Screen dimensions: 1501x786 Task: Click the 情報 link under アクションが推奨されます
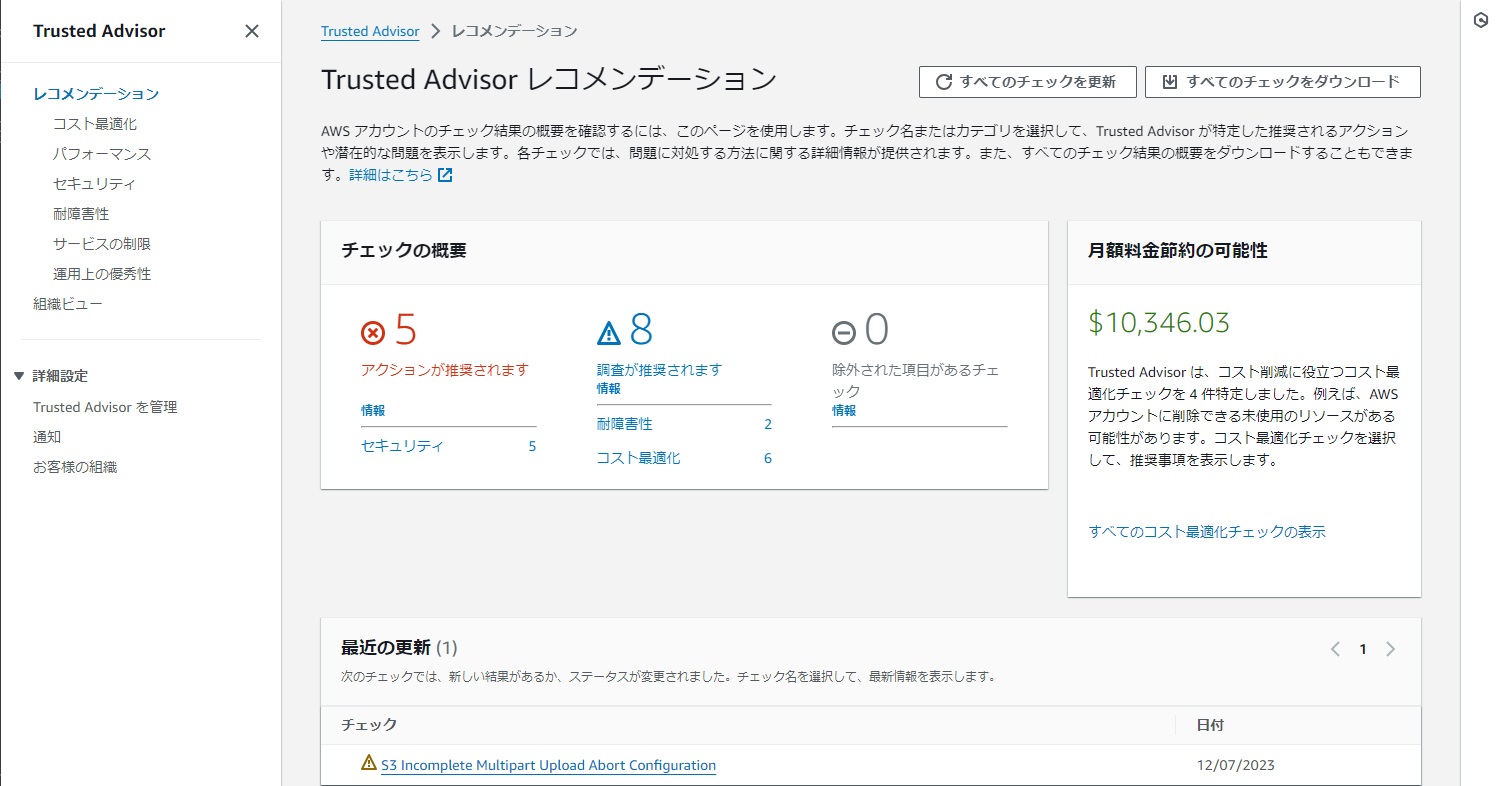pyautogui.click(x=373, y=409)
